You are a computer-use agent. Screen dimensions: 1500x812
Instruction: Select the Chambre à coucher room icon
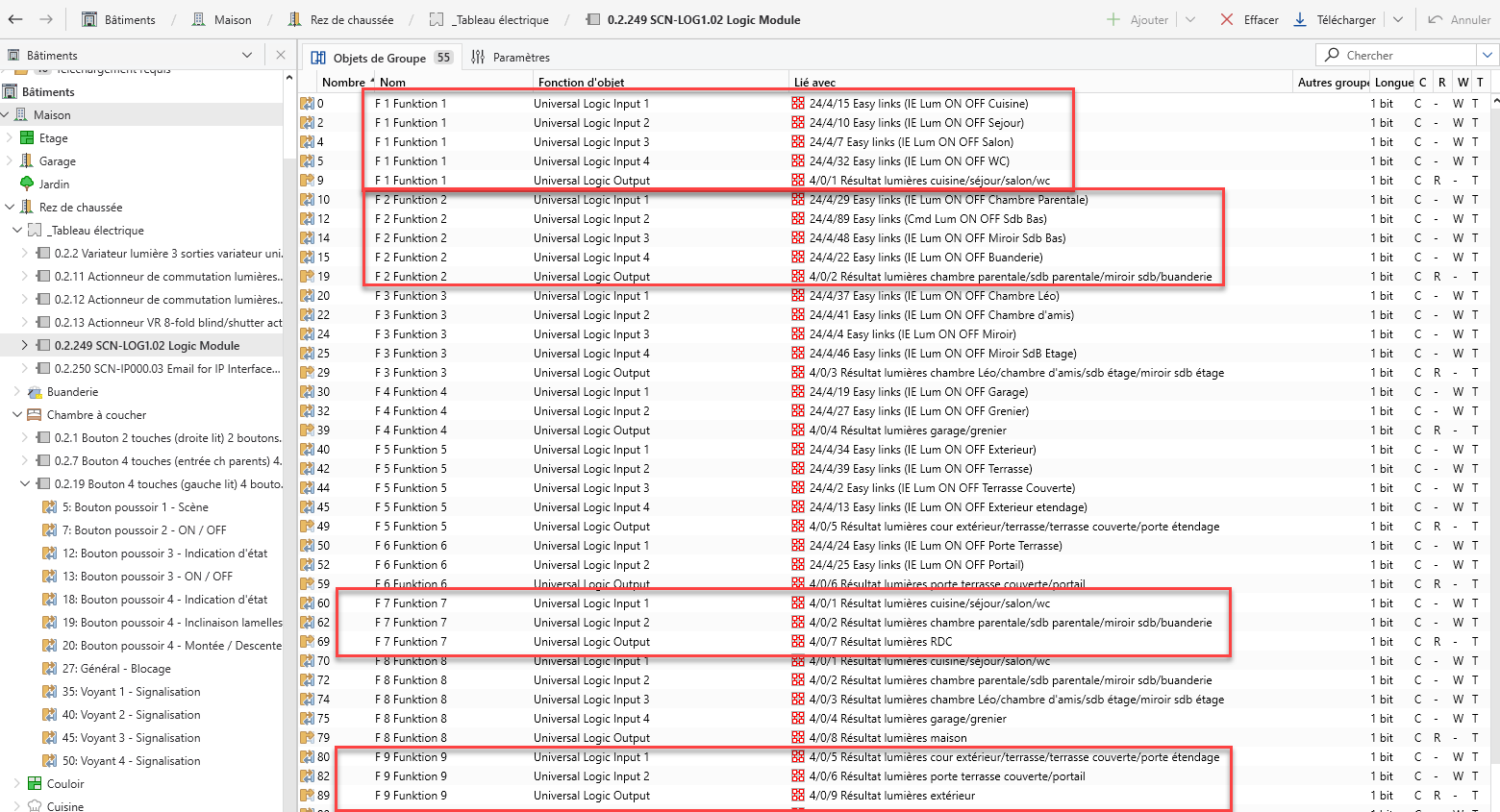[35, 415]
